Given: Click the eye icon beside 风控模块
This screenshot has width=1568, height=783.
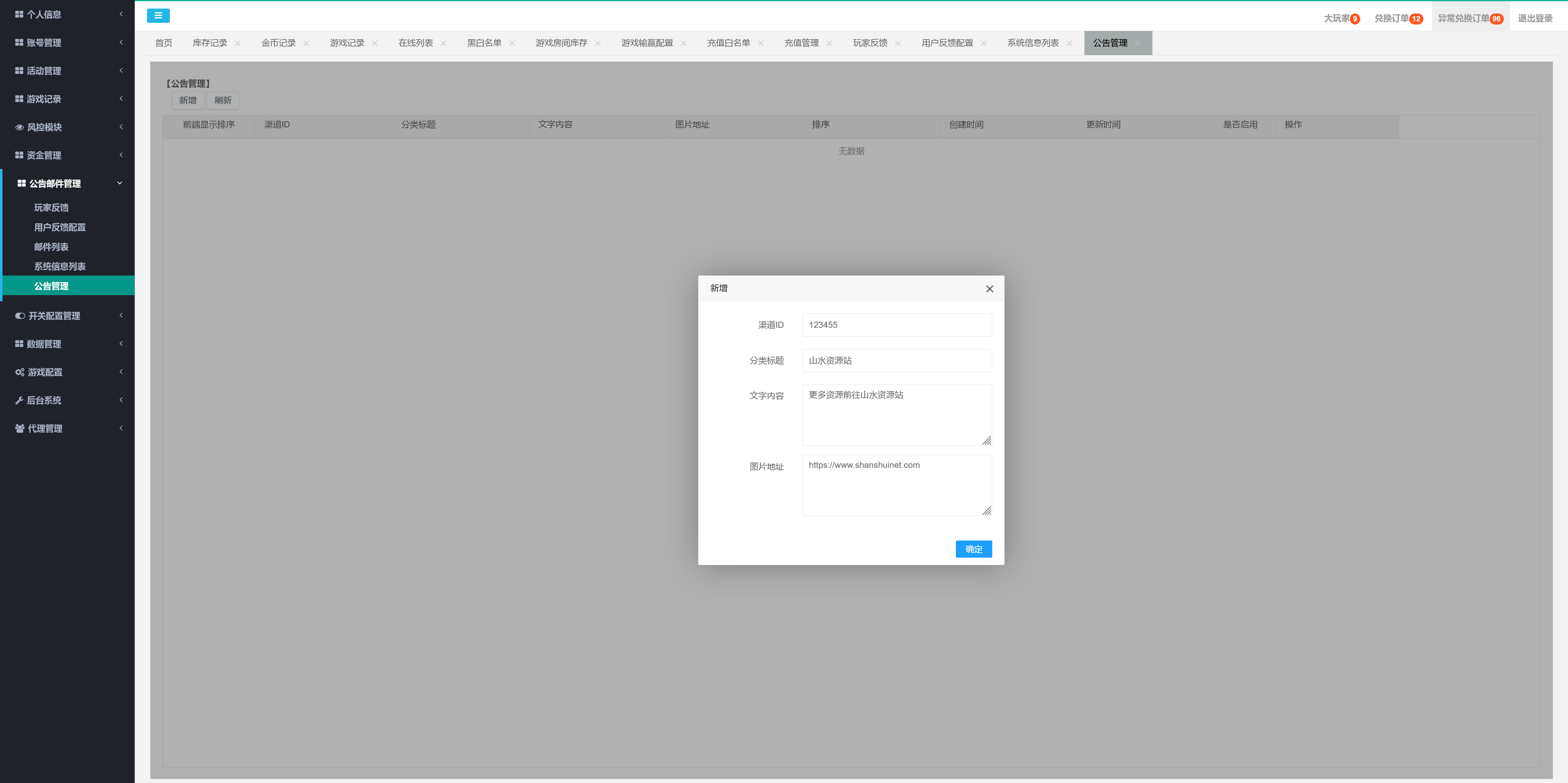Looking at the screenshot, I should point(20,127).
